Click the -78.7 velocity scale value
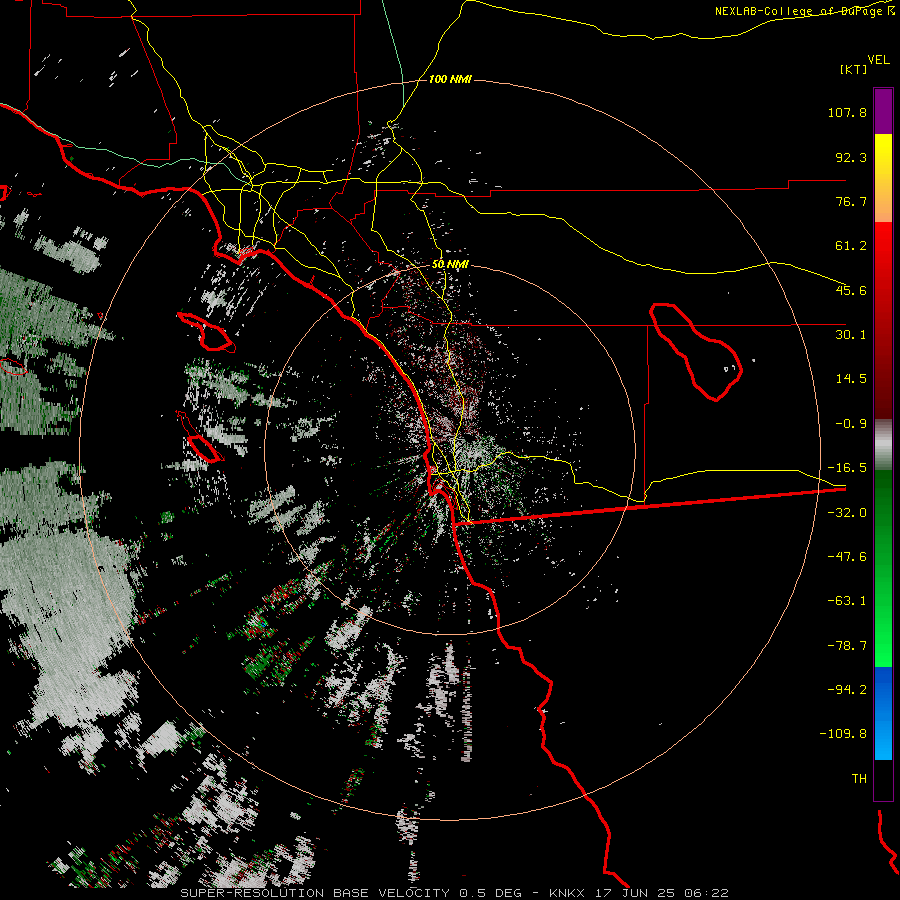The image size is (900, 900). click(x=847, y=646)
